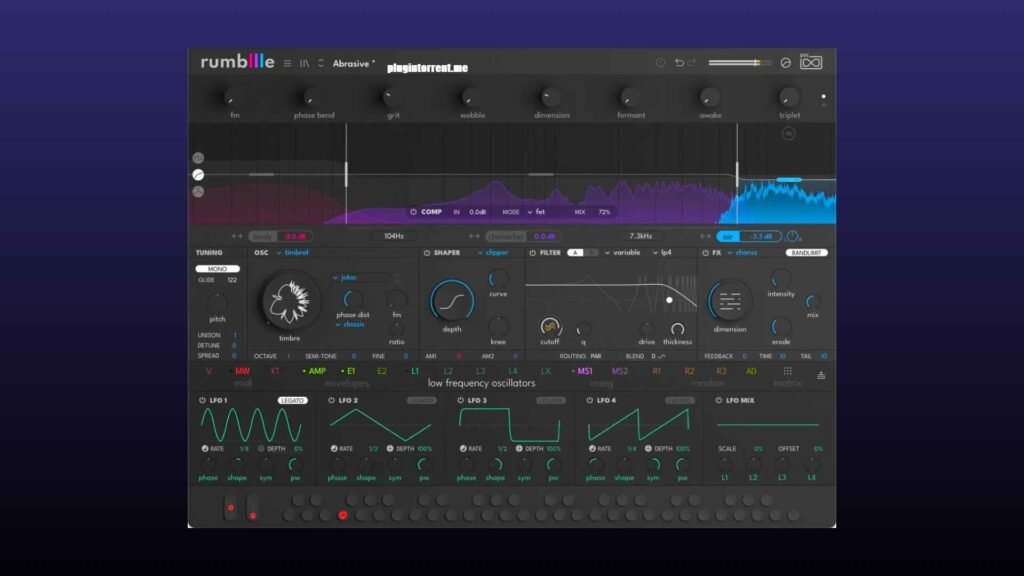Click the redo arrow icon
Image resolution: width=1024 pixels, height=576 pixels.
692,63
